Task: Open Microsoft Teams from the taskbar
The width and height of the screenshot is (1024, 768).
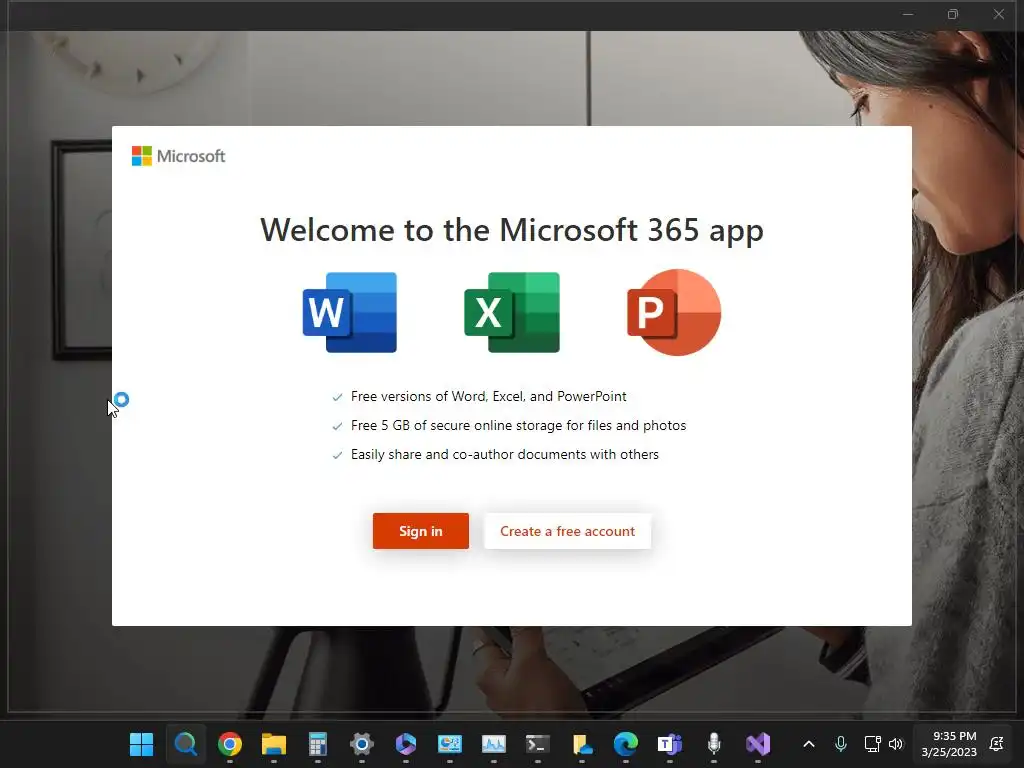Action: coord(670,744)
